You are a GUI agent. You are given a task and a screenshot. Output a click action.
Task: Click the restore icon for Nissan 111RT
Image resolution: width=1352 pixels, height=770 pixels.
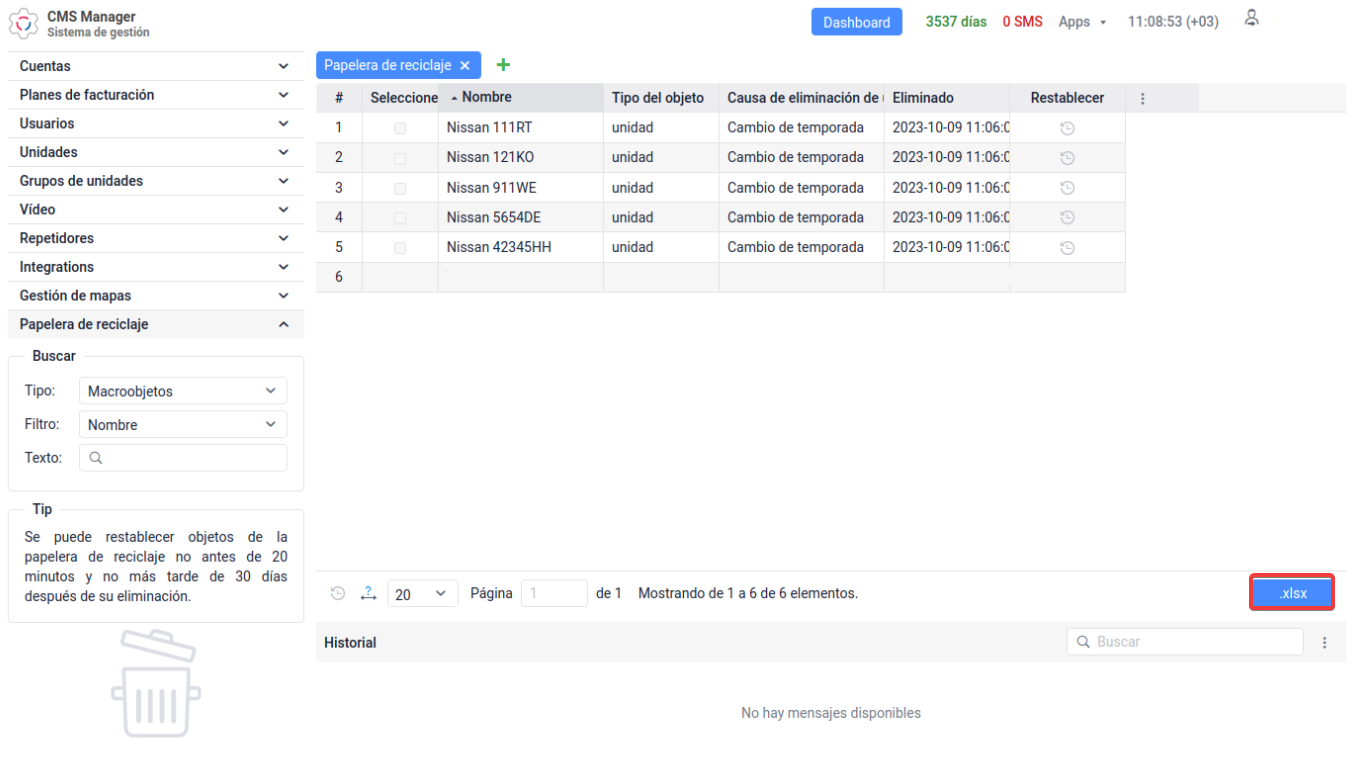[x=1067, y=127]
